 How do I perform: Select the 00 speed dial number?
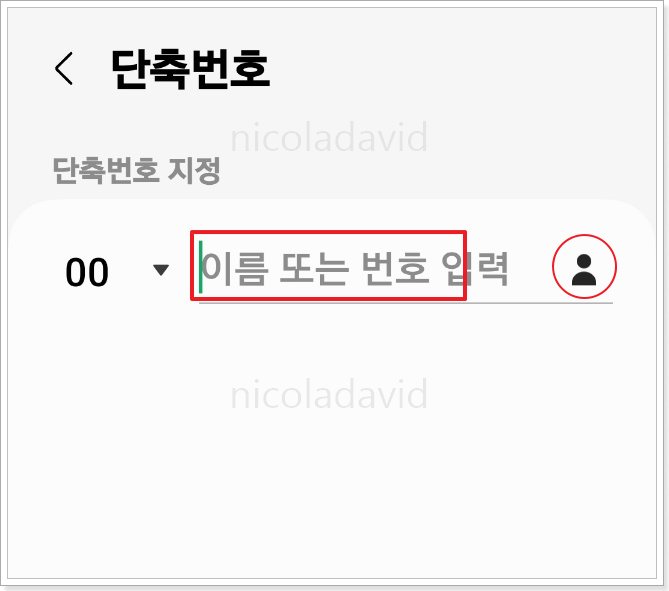pyautogui.click(x=87, y=272)
